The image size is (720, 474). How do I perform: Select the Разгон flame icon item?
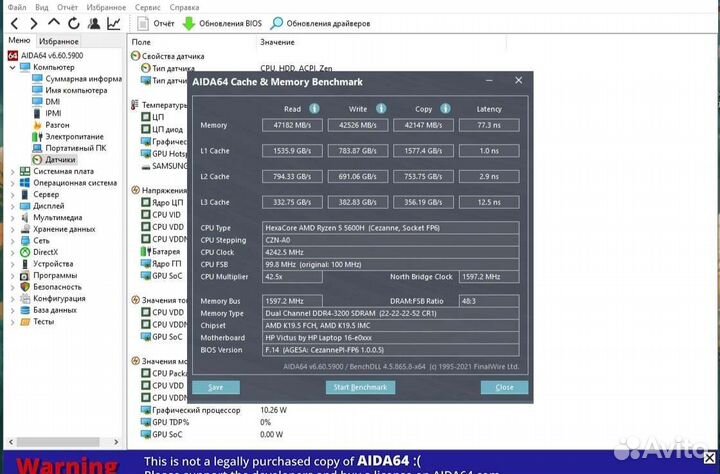[51, 125]
